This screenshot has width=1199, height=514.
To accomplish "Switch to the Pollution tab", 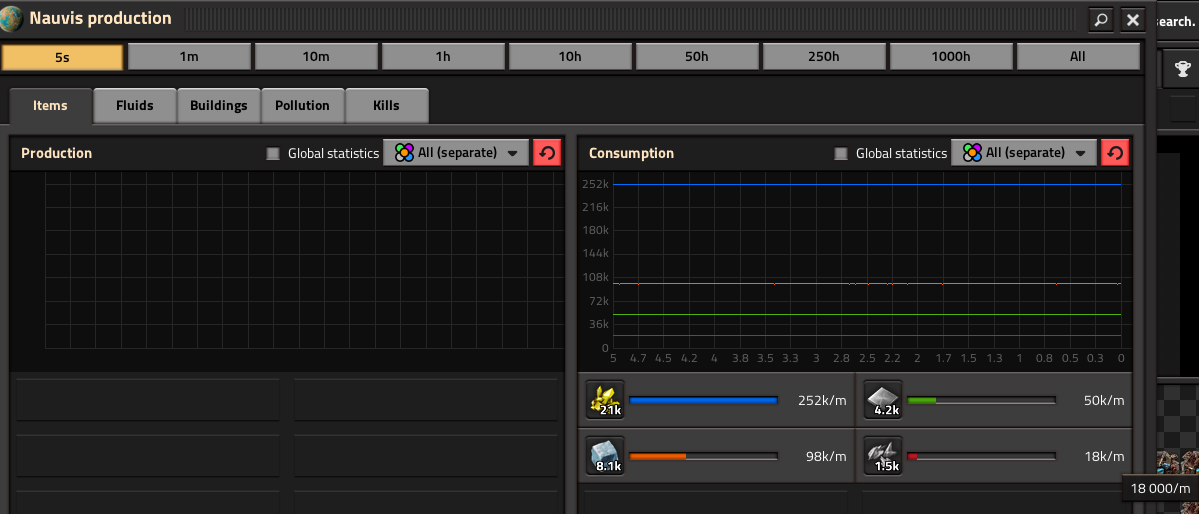I will click(303, 106).
